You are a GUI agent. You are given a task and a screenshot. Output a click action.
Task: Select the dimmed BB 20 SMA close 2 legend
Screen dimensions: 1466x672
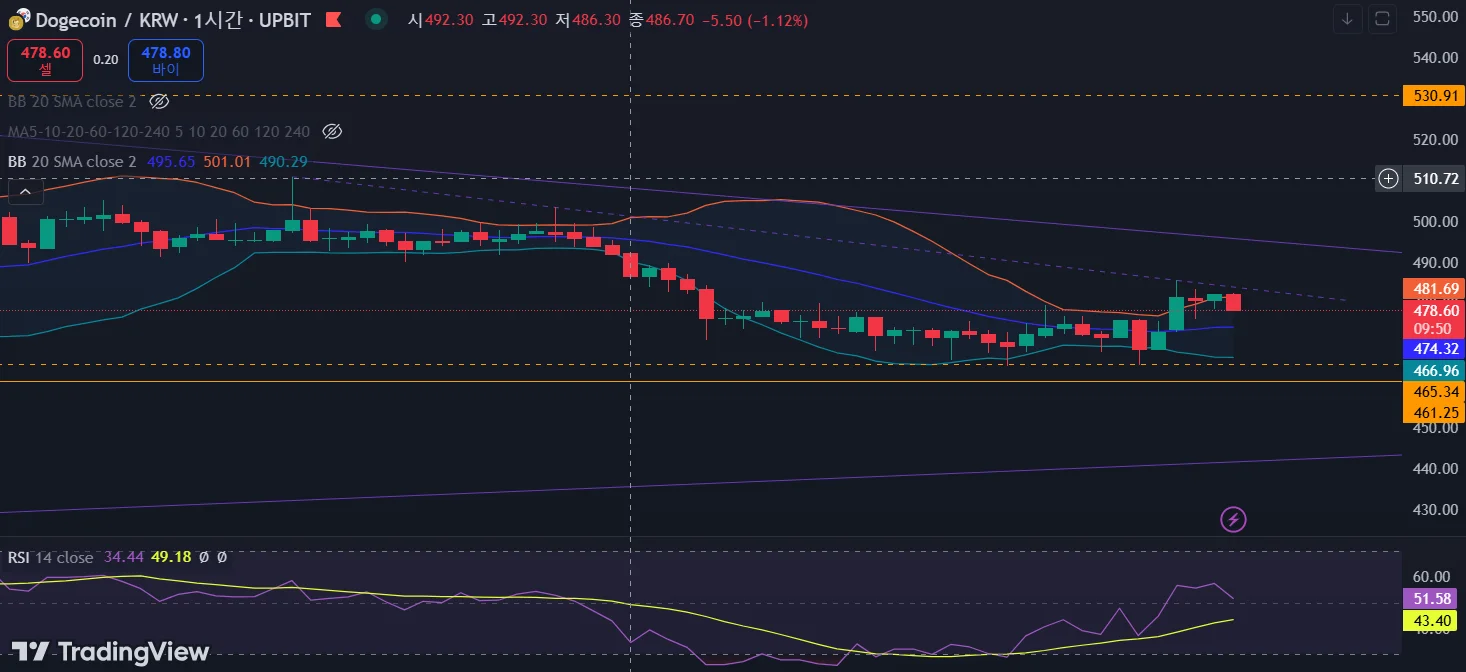pyautogui.click(x=72, y=102)
